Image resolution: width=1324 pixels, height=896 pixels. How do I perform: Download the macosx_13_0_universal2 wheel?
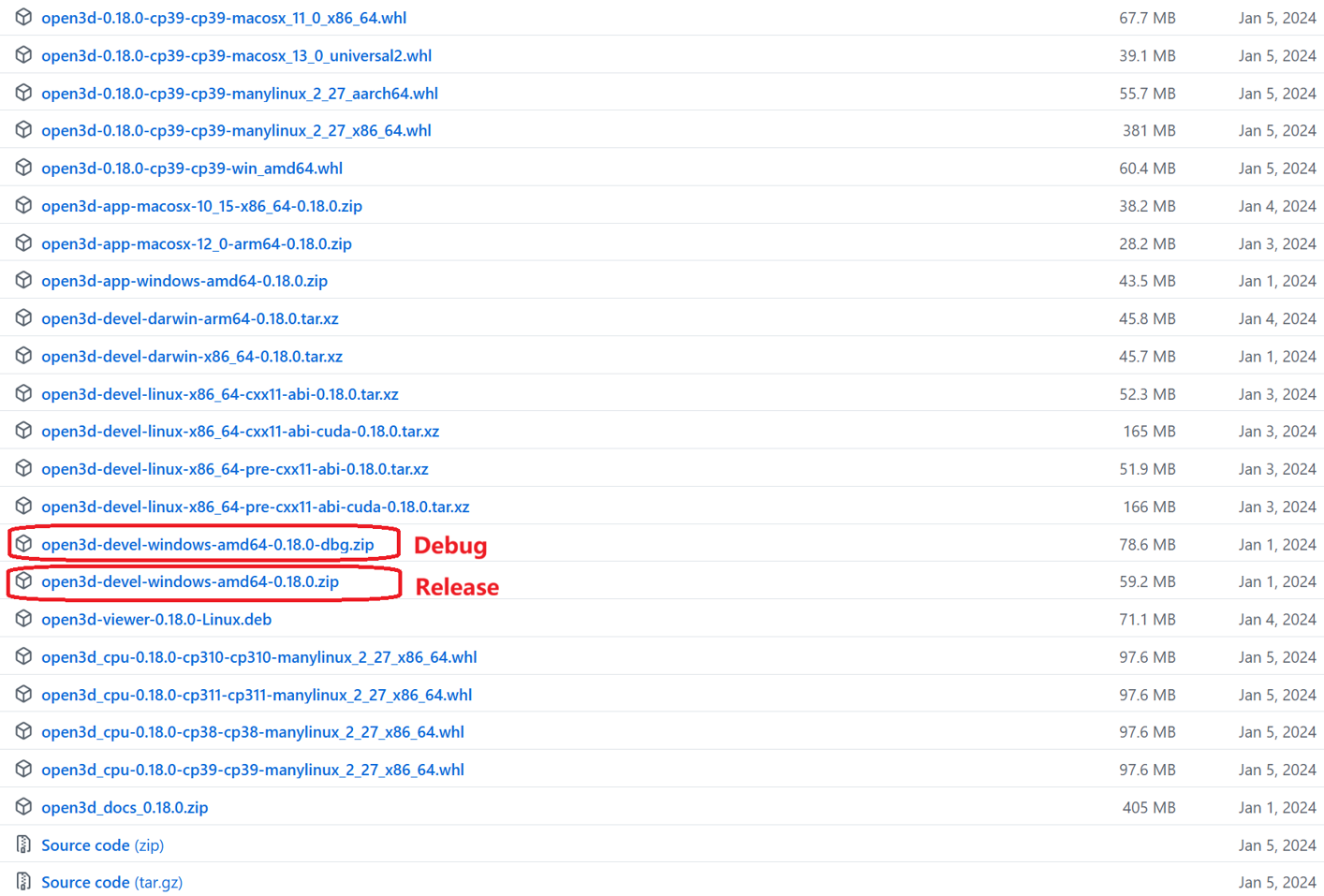pyautogui.click(x=236, y=55)
